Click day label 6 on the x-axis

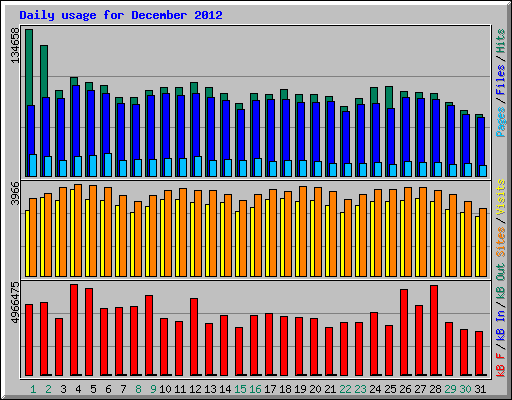[x=108, y=389]
